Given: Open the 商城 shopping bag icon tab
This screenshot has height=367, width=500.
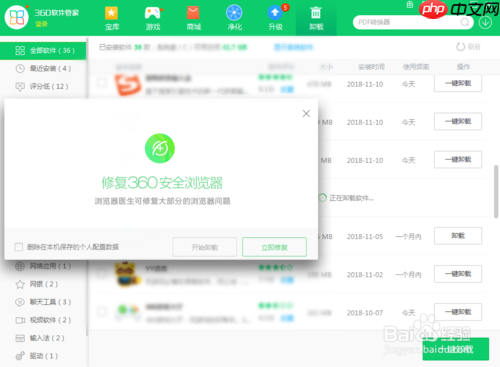Looking at the screenshot, I should pos(193,13).
